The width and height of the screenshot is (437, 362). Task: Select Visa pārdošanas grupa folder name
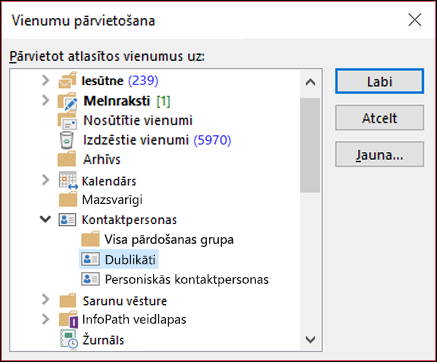(x=169, y=240)
